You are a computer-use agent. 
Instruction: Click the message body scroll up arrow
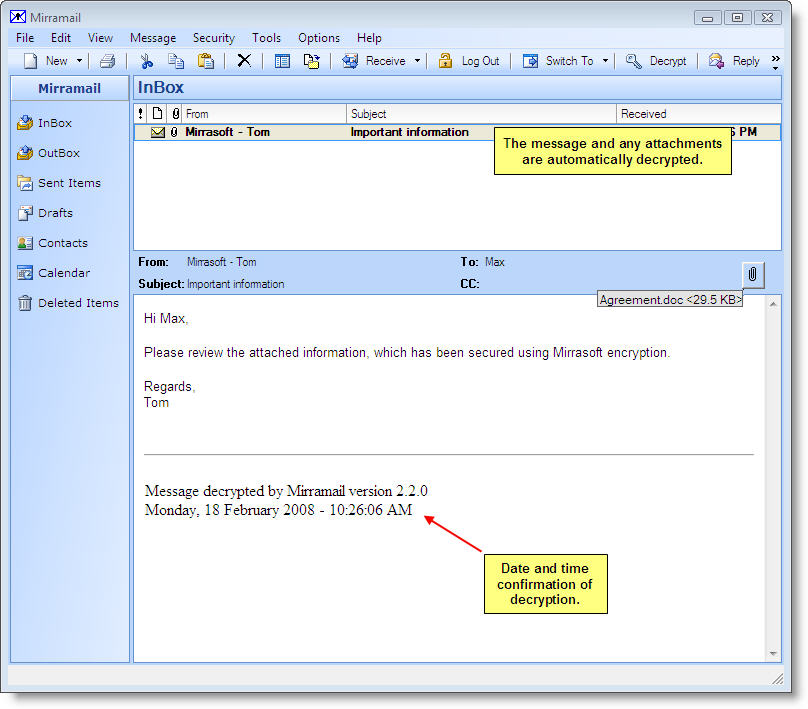click(773, 305)
